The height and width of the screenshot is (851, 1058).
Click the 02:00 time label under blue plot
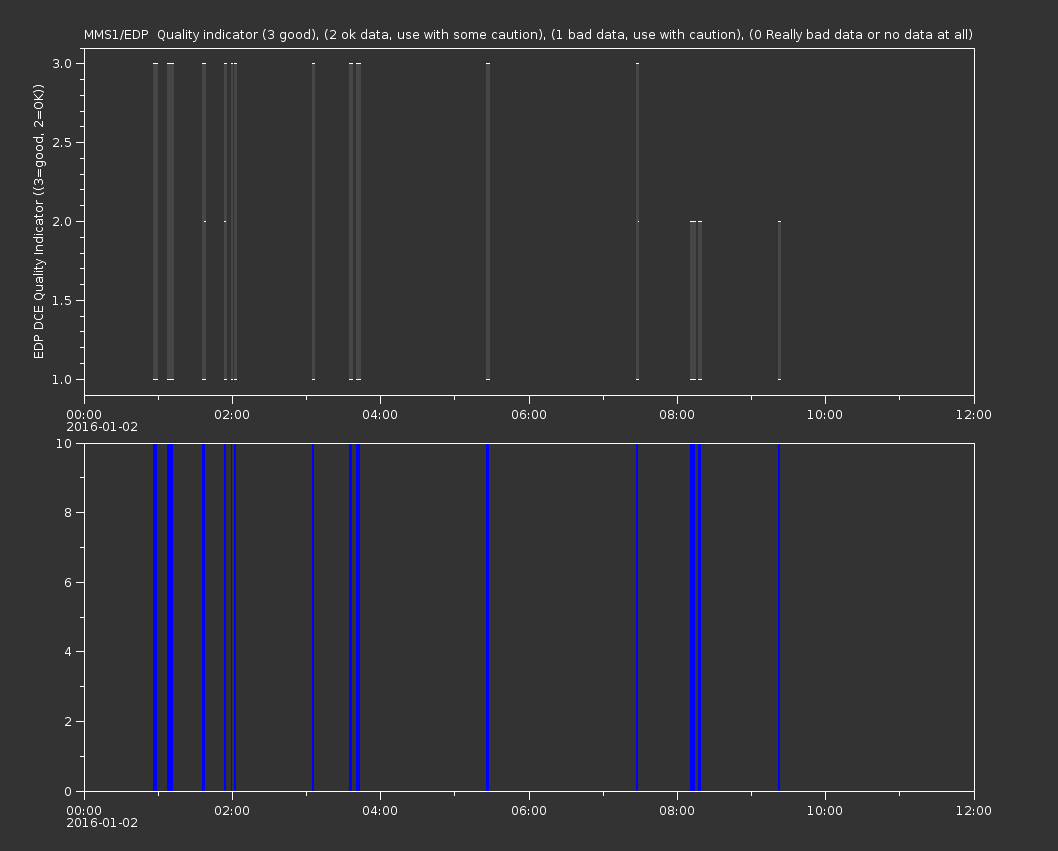232,811
